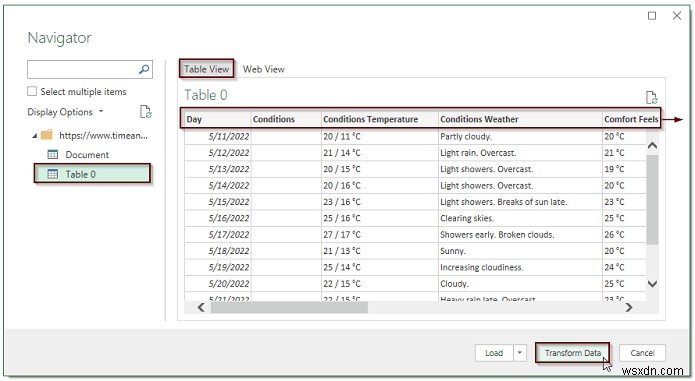Viewport: 695px width, 381px height.
Task: Click 'Increasing cloudiness.' weather cell
Action: 520,268
